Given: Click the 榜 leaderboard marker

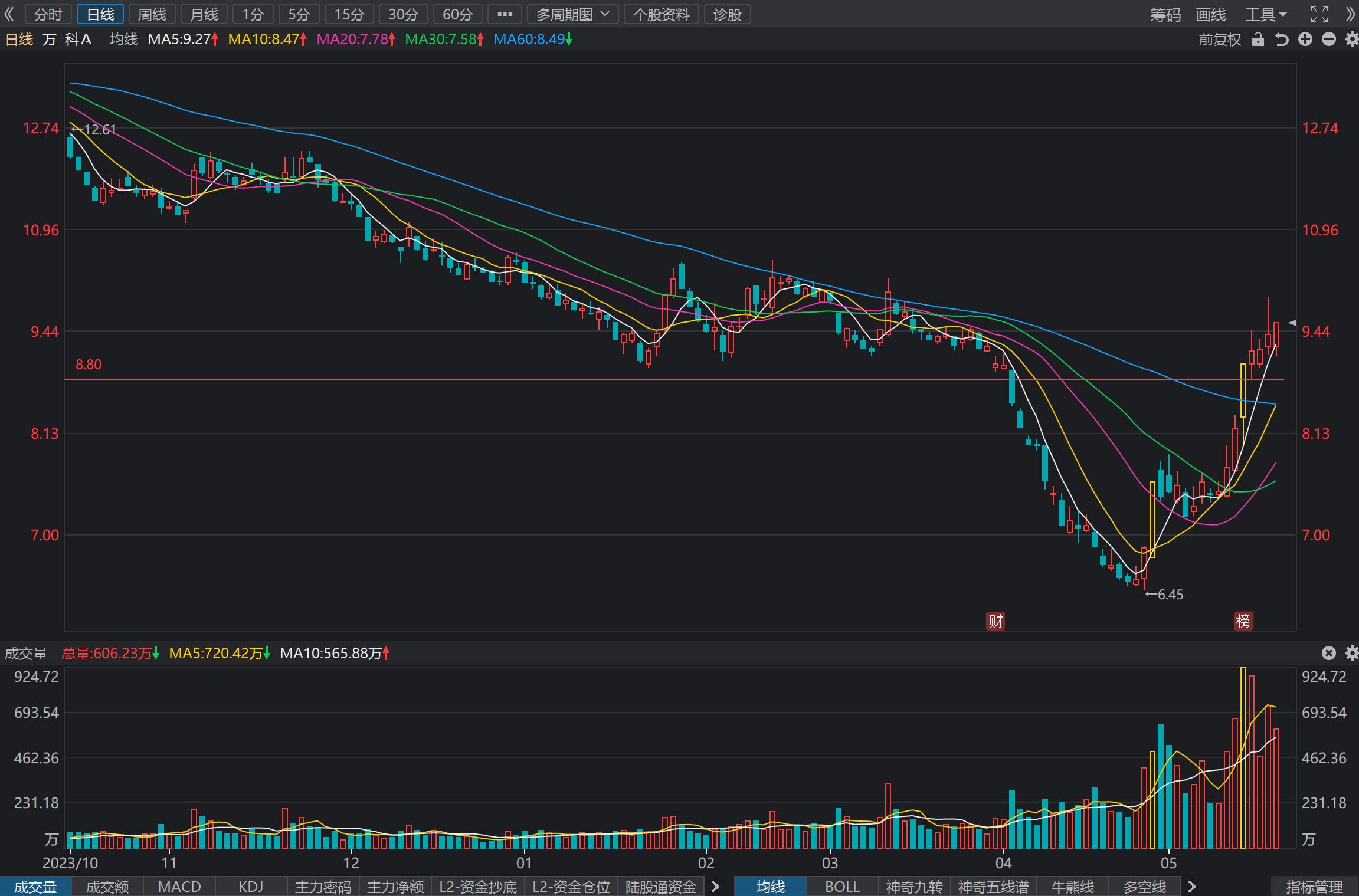Looking at the screenshot, I should [x=1243, y=621].
